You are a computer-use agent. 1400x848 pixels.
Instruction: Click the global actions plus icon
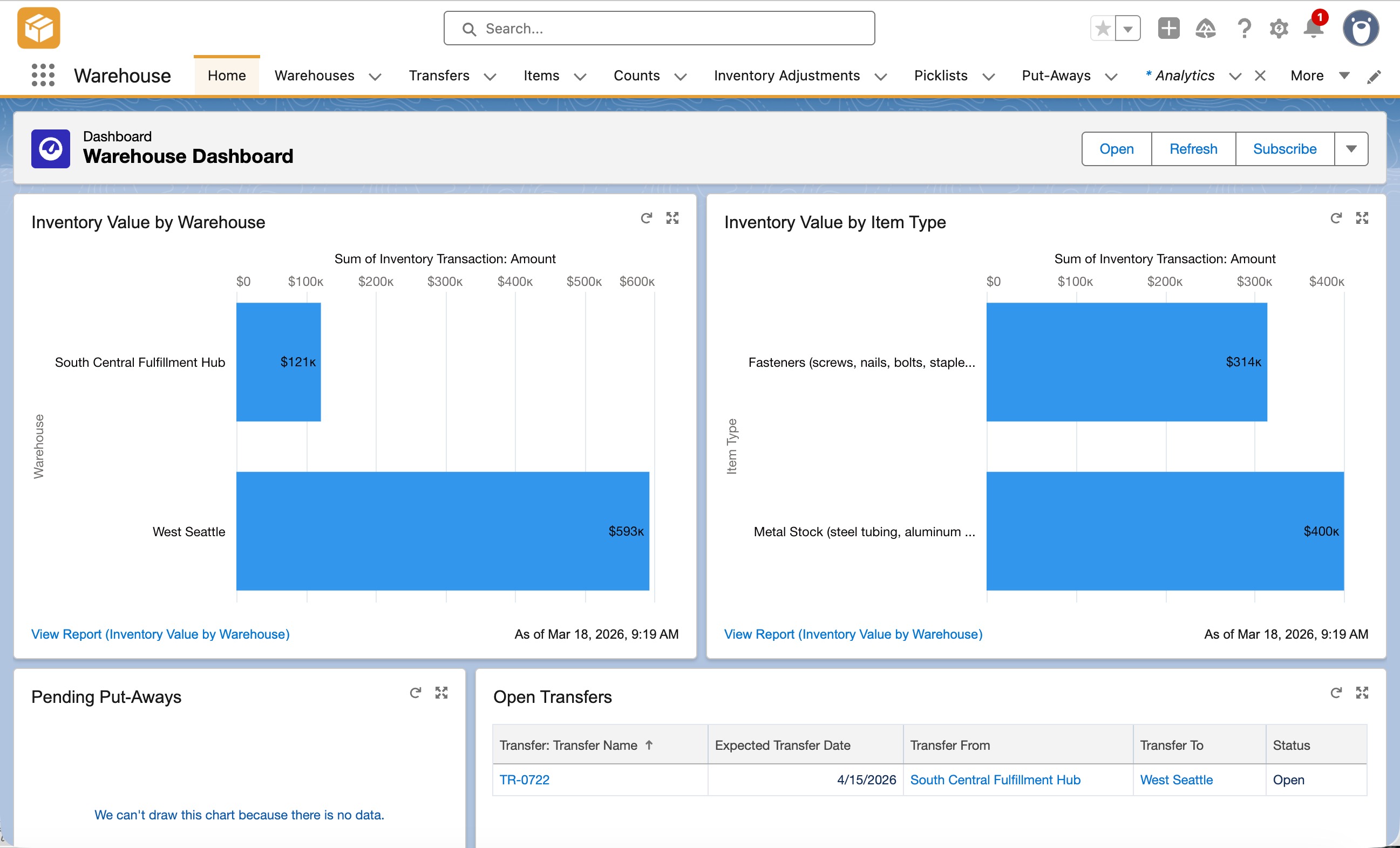[1168, 29]
